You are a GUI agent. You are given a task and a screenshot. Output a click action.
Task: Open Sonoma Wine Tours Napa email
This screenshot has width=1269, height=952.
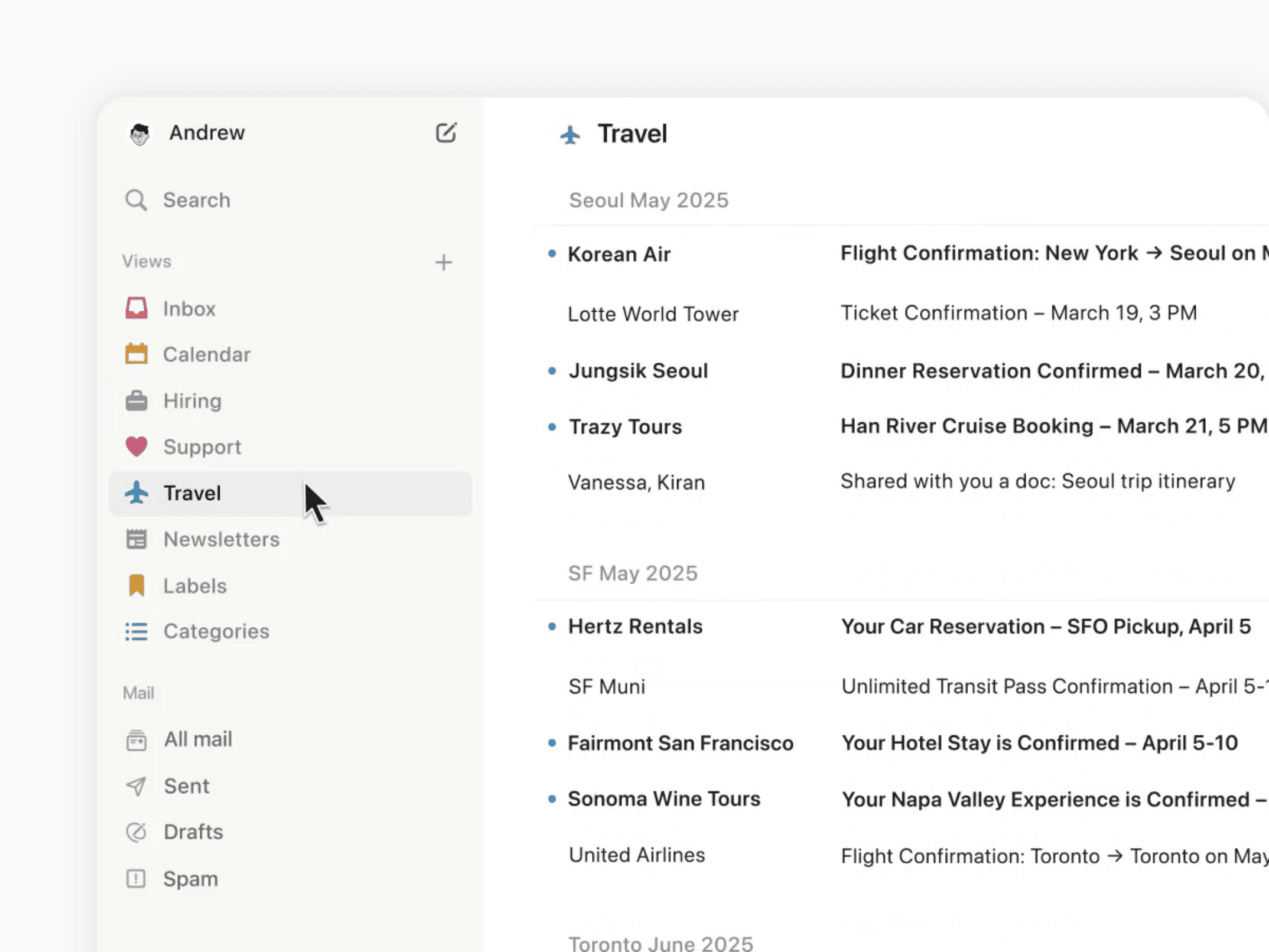tap(901, 799)
